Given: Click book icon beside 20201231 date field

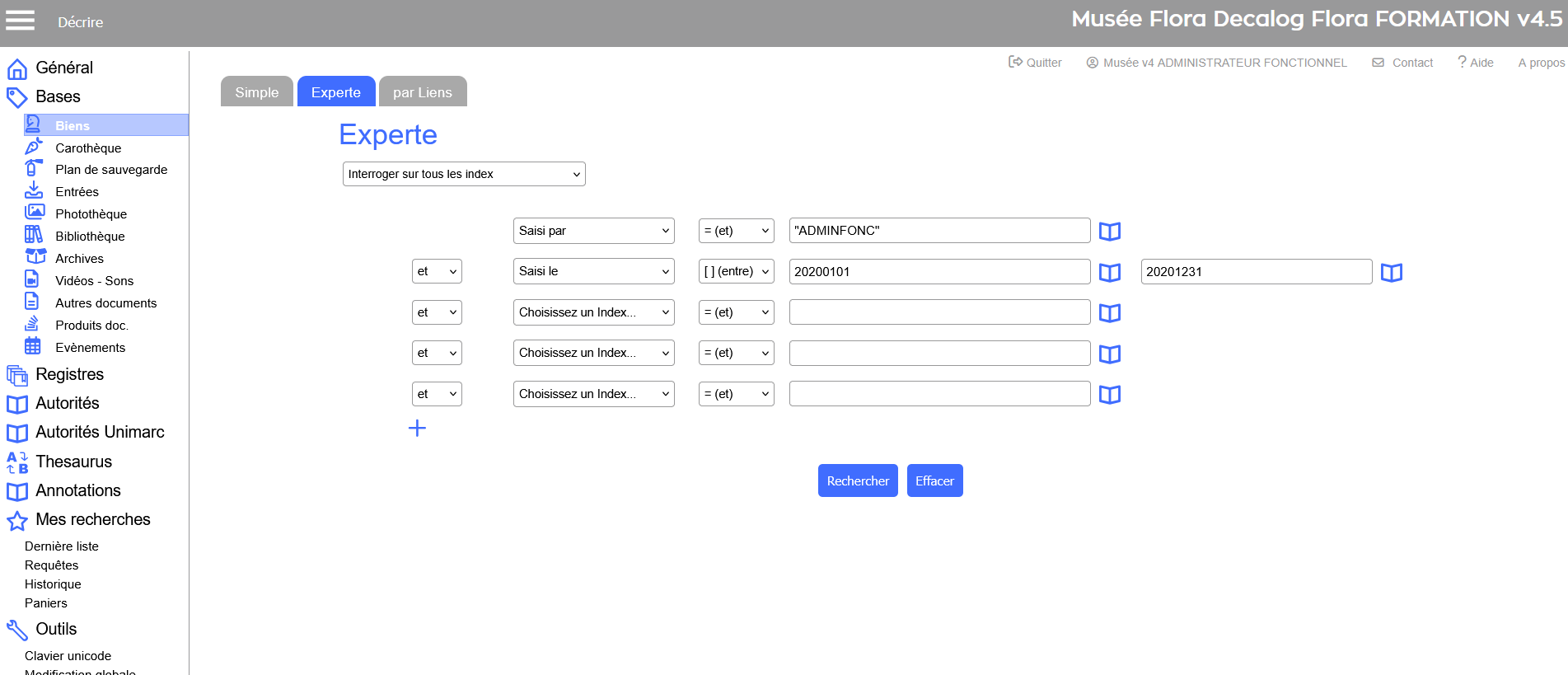Looking at the screenshot, I should click(x=1391, y=273).
